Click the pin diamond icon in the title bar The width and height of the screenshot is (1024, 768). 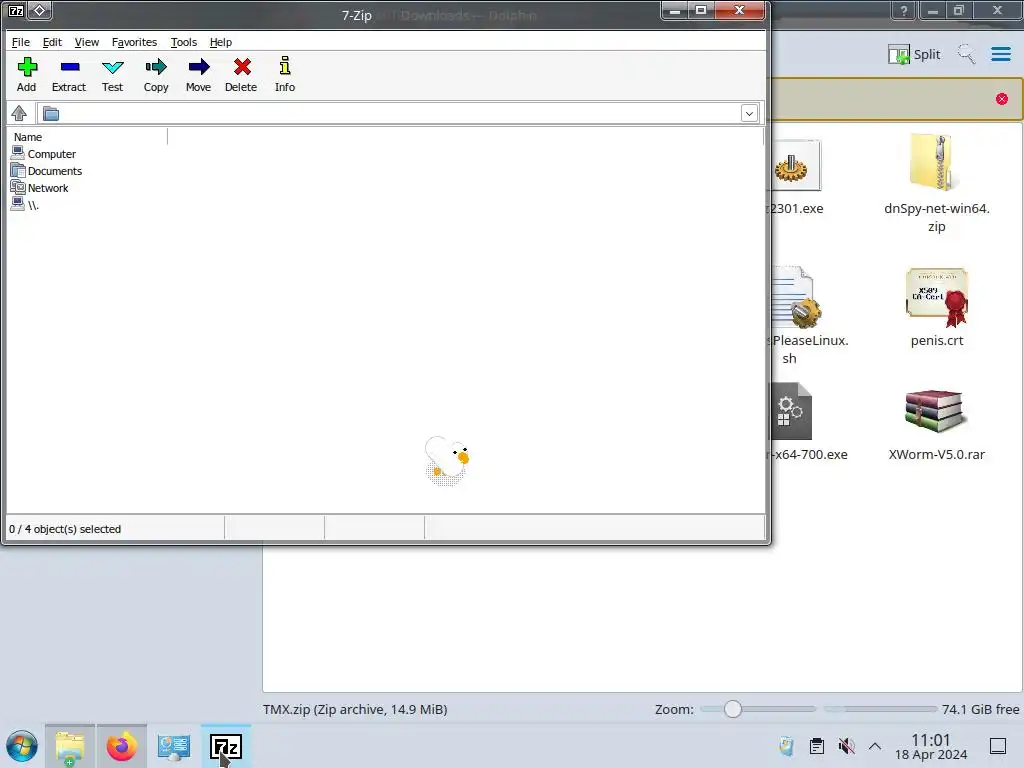point(39,10)
